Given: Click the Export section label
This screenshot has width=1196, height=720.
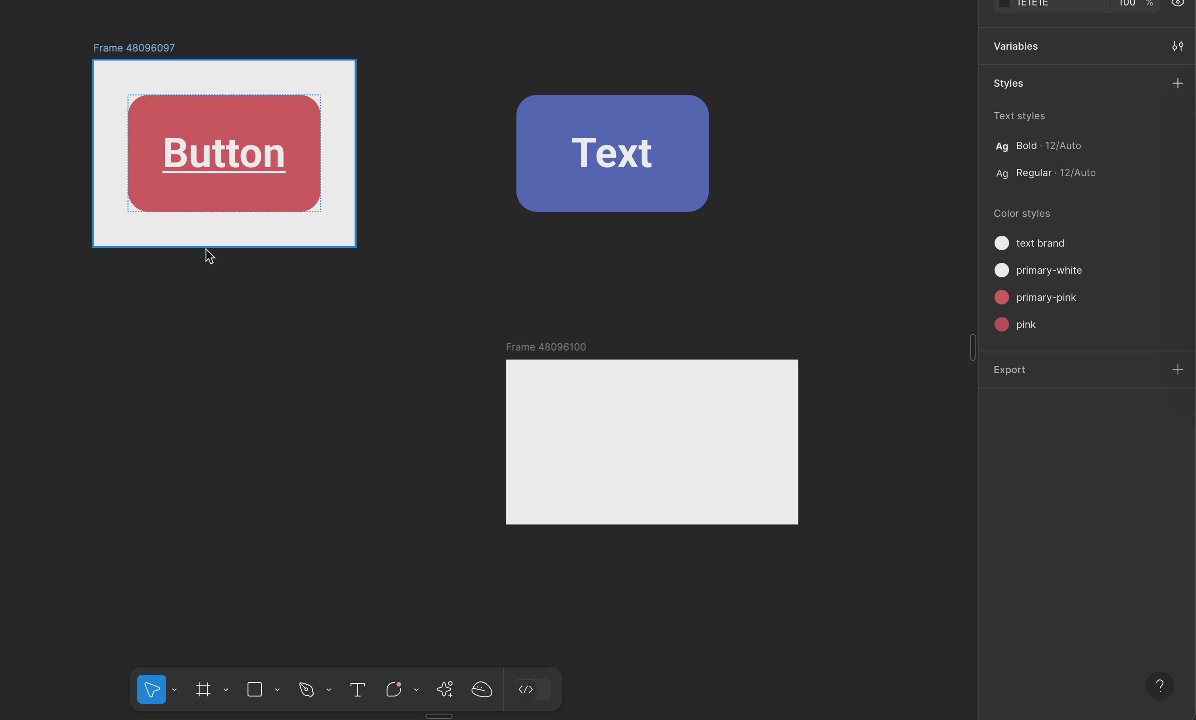Looking at the screenshot, I should coord(1009,370).
